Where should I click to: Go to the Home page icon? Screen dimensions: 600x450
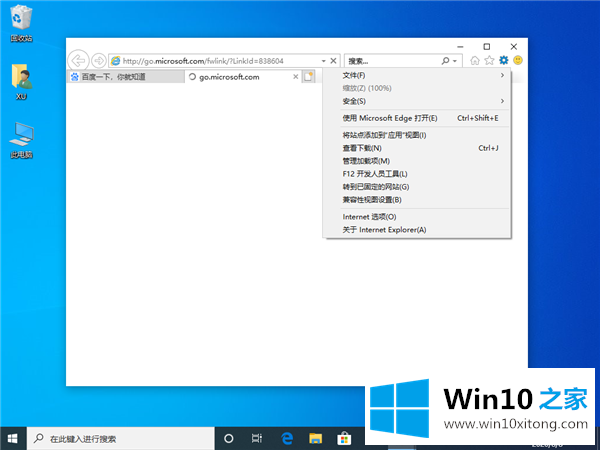pos(475,60)
